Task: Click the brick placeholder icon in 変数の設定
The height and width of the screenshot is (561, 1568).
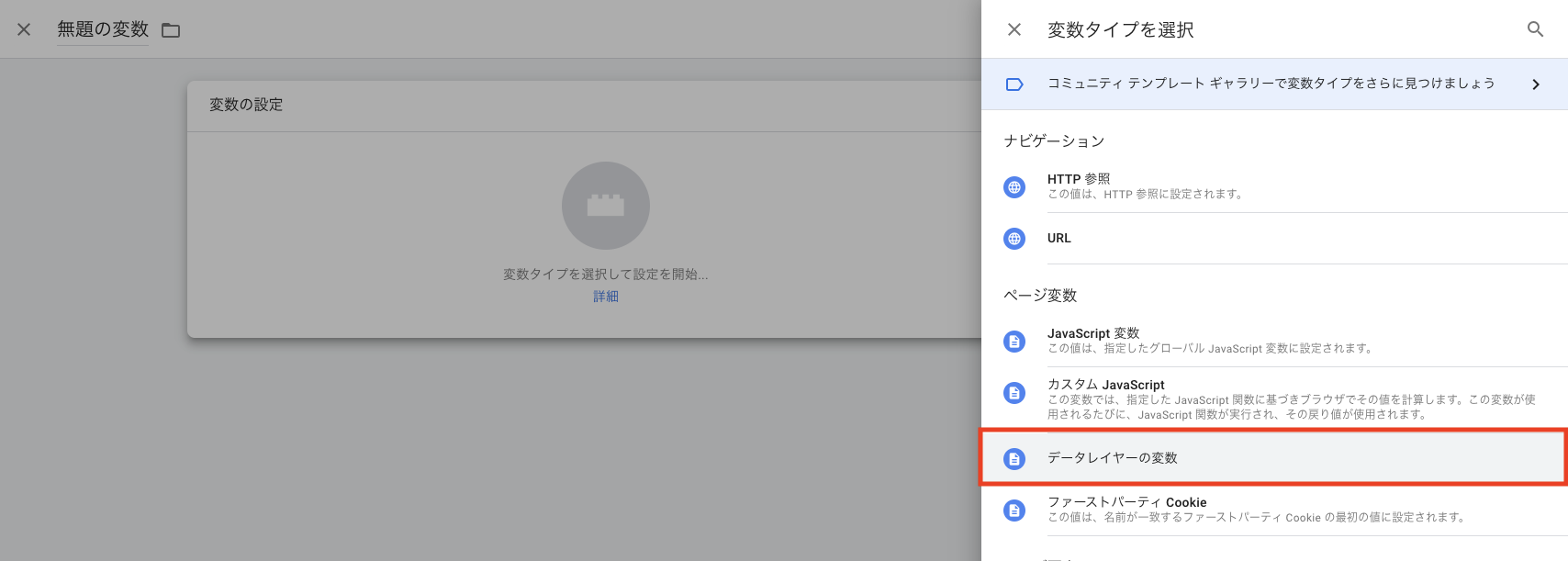Action: point(606,206)
